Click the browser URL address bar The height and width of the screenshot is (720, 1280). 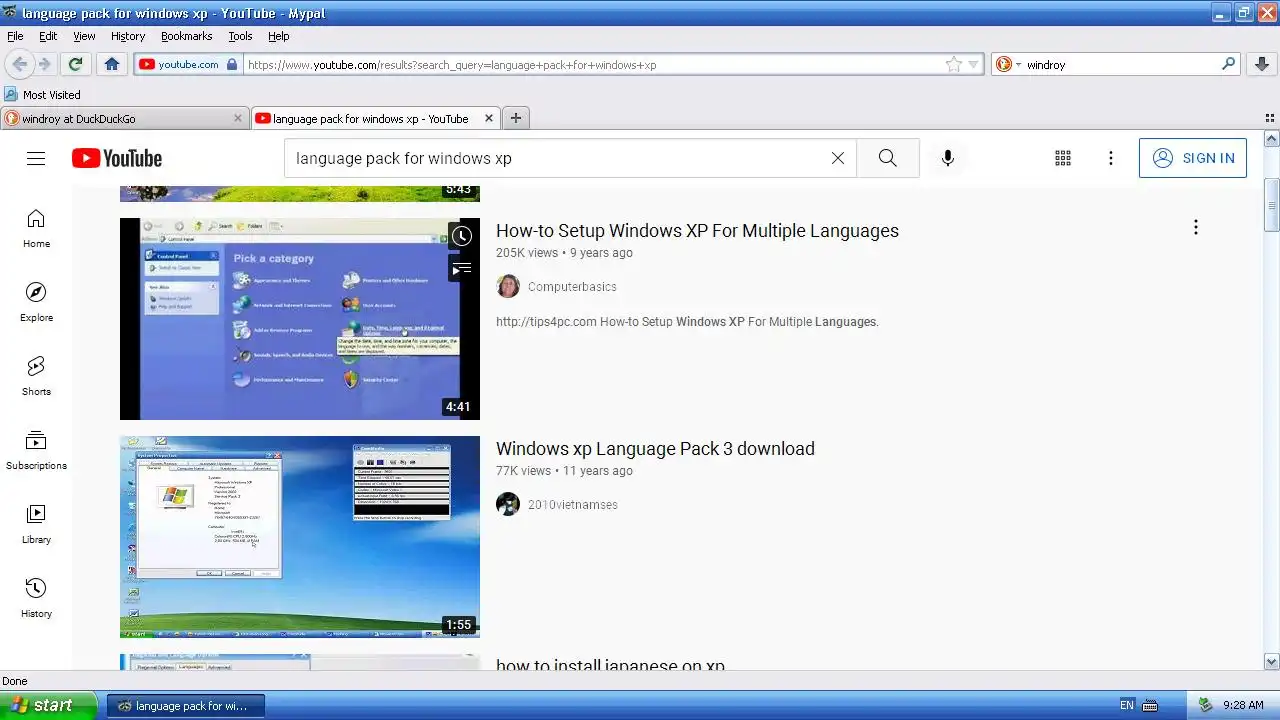594,65
